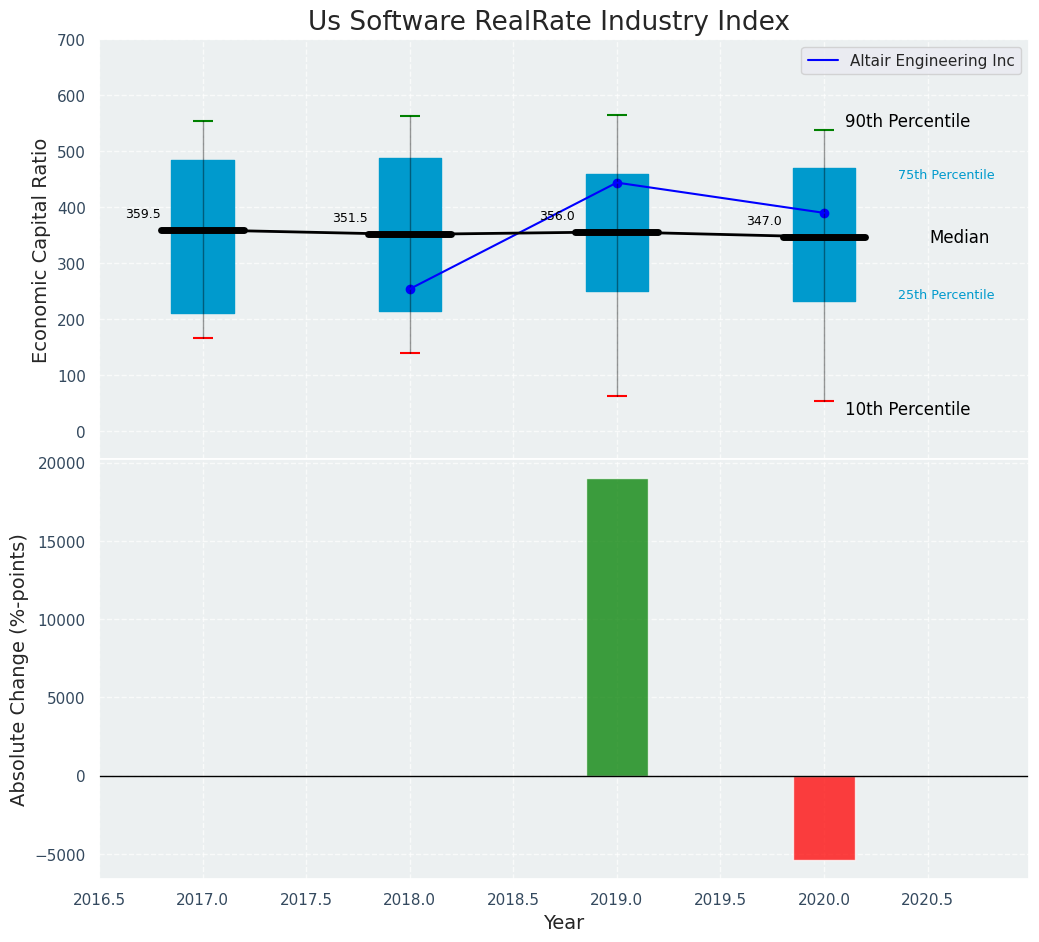This screenshot has width=1039, height=942.
Task: Click the 2019.0 x-axis tick label
Action: coord(617,900)
